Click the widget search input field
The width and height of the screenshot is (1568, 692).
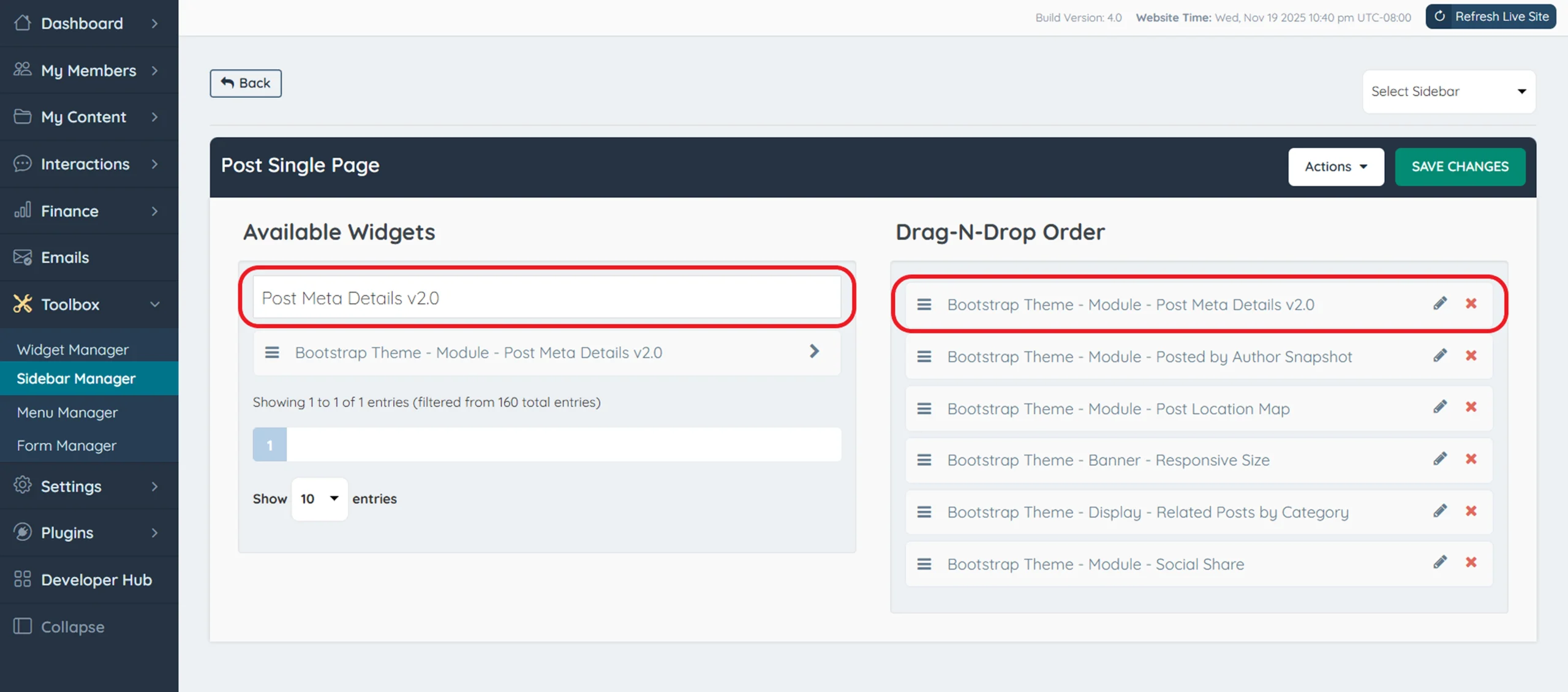point(546,298)
